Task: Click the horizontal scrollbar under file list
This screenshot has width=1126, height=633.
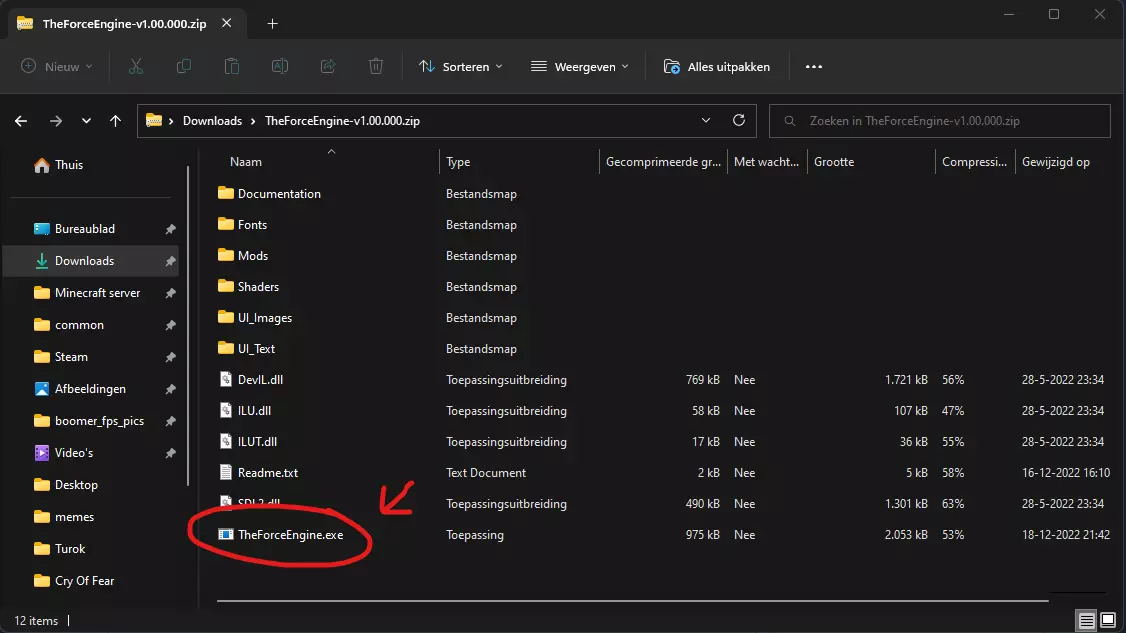Action: click(x=632, y=602)
